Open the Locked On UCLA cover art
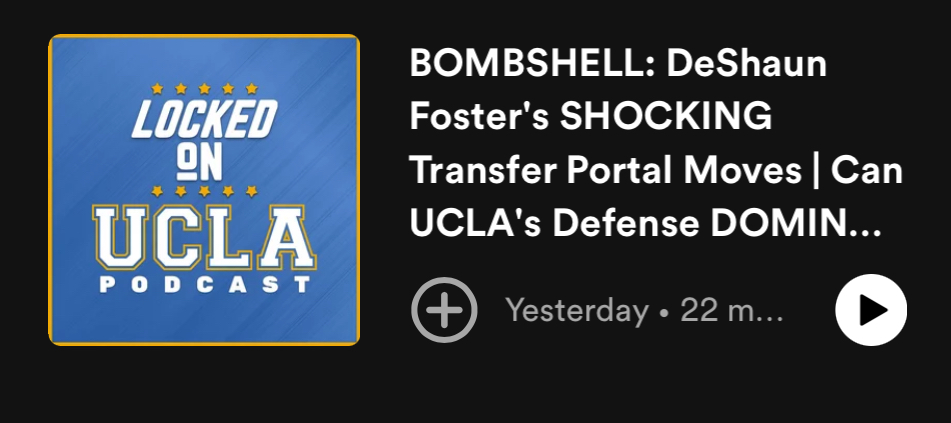The height and width of the screenshot is (423, 951). [x=204, y=190]
